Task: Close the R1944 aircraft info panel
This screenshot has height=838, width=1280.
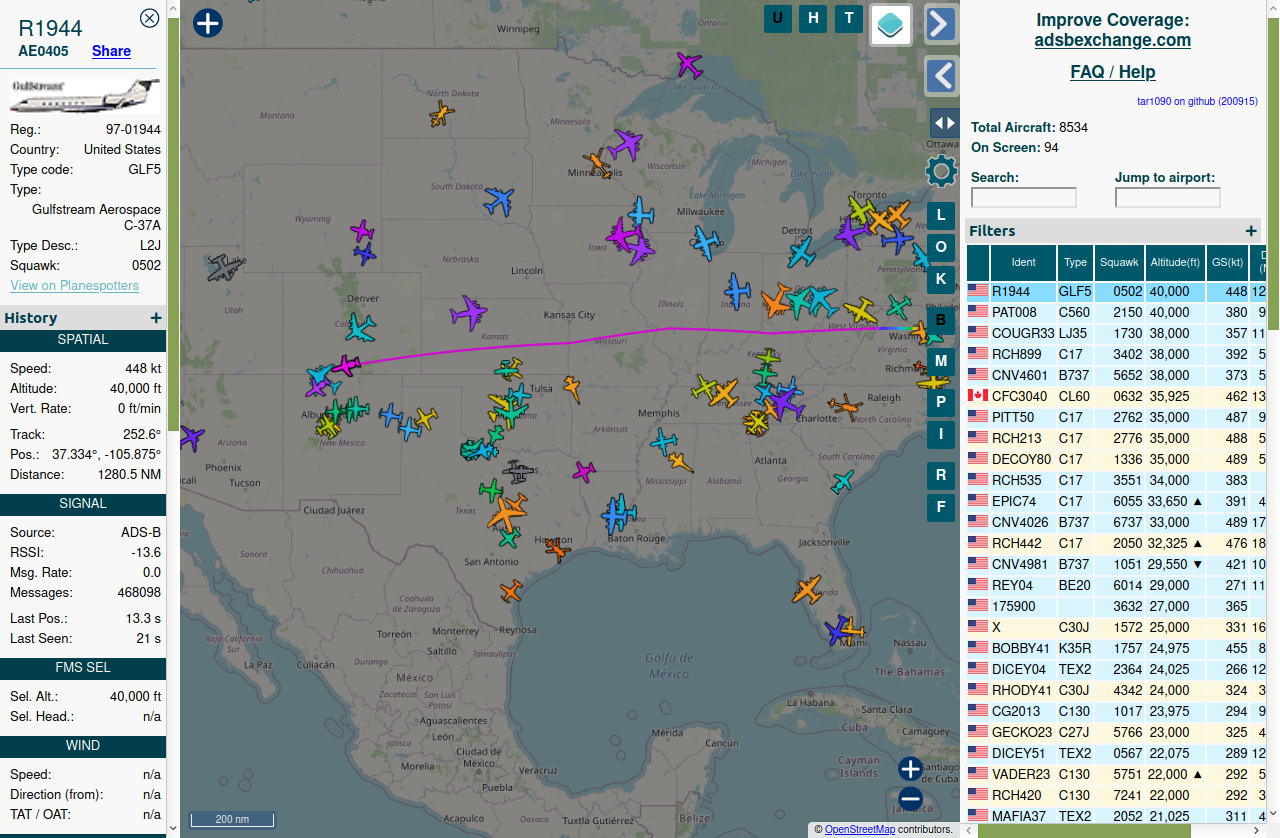Action: point(149,18)
